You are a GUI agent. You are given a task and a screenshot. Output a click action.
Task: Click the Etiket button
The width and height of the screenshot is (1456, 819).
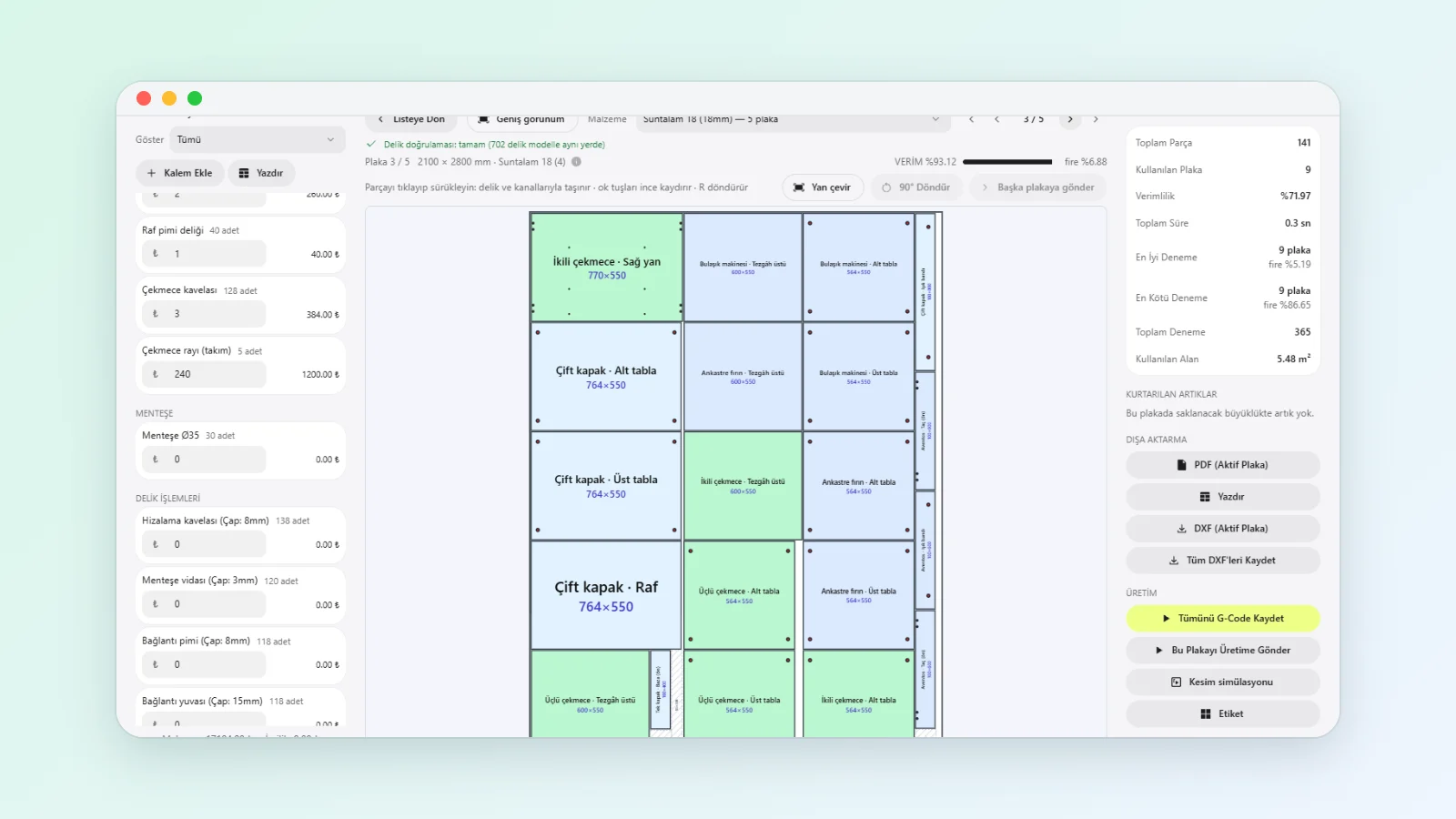[x=1222, y=714]
